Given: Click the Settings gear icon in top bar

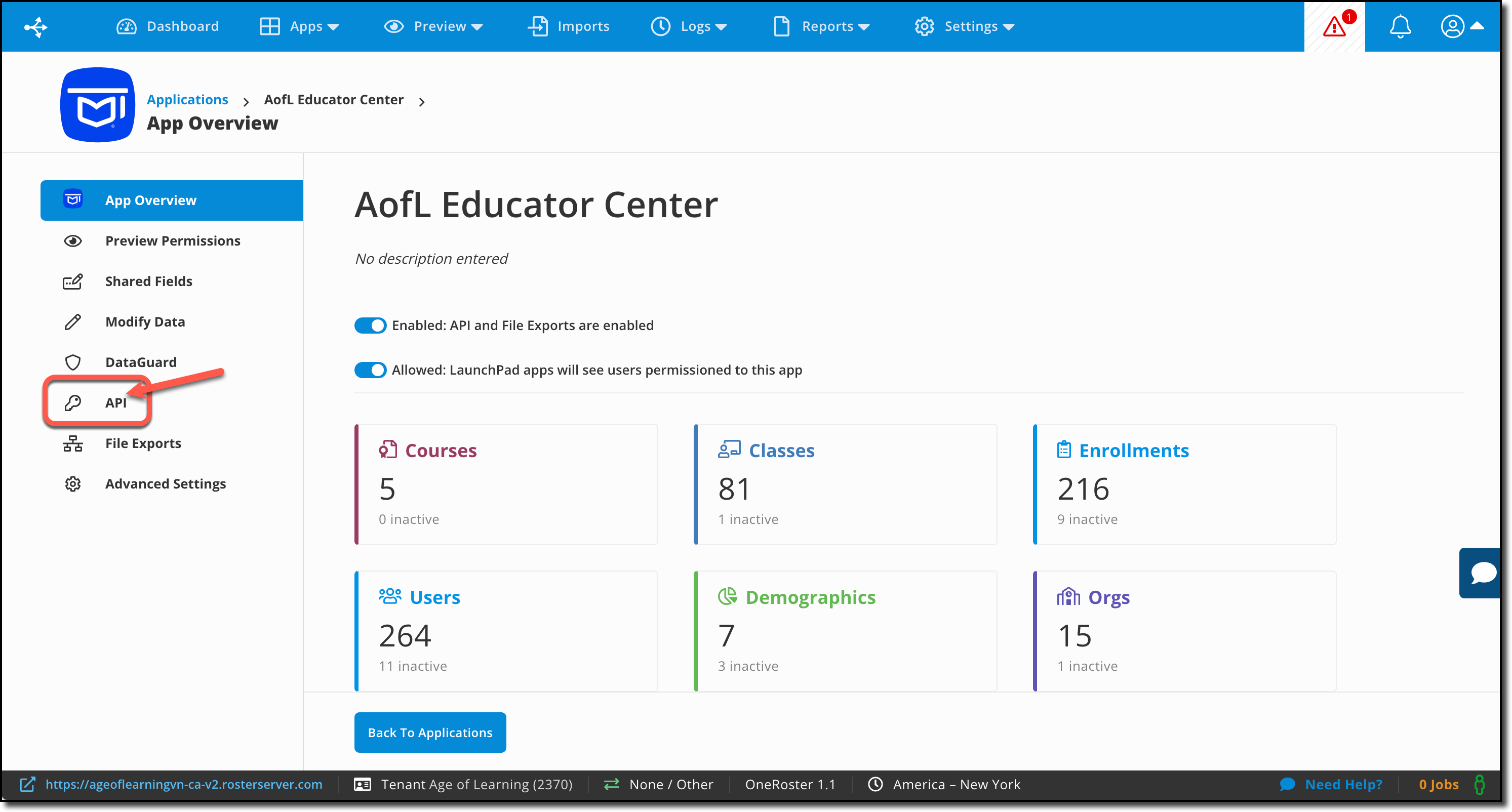Looking at the screenshot, I should (x=924, y=26).
